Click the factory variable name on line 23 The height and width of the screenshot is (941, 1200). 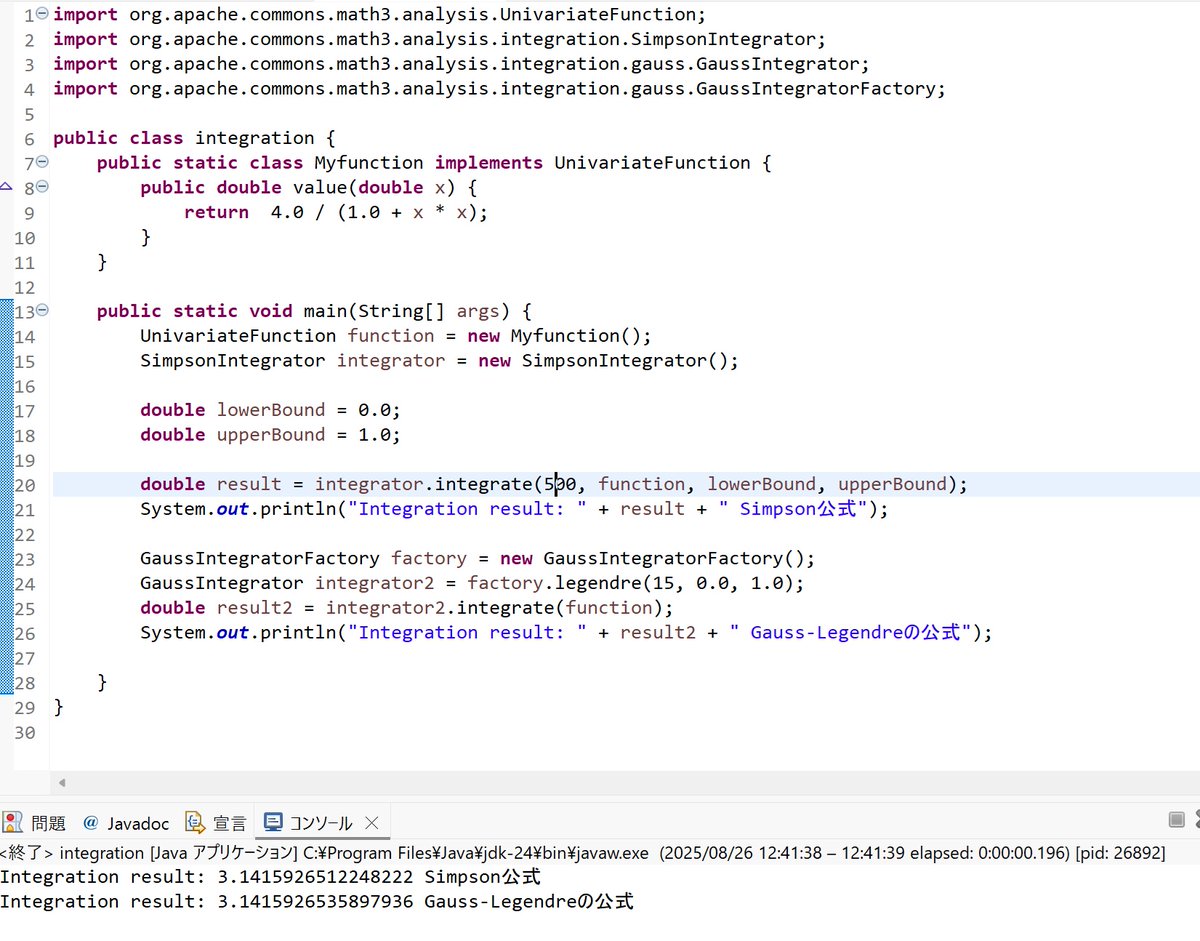[x=429, y=558]
